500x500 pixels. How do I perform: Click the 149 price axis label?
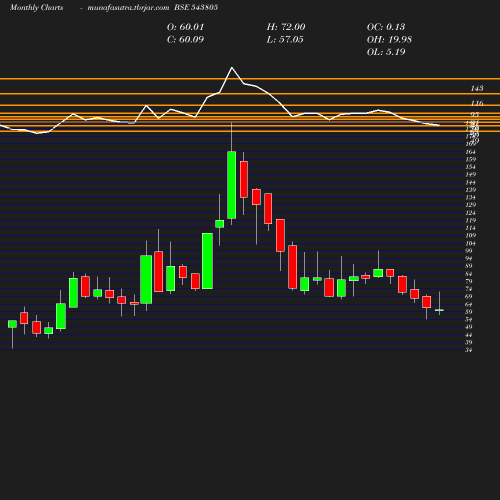[471, 175]
